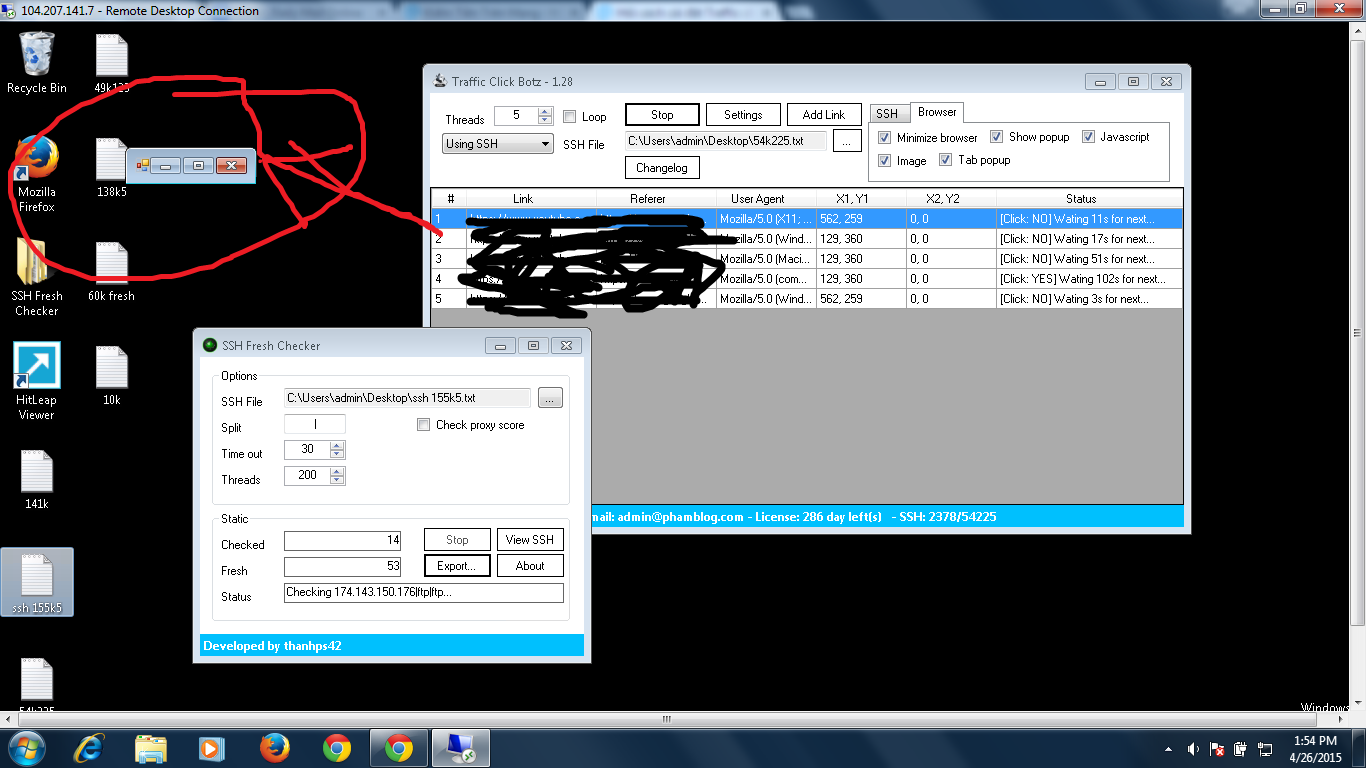This screenshot has width=1366, height=768.
Task: Browse for SSH file in SSH Fresh Checker
Action: (x=551, y=398)
